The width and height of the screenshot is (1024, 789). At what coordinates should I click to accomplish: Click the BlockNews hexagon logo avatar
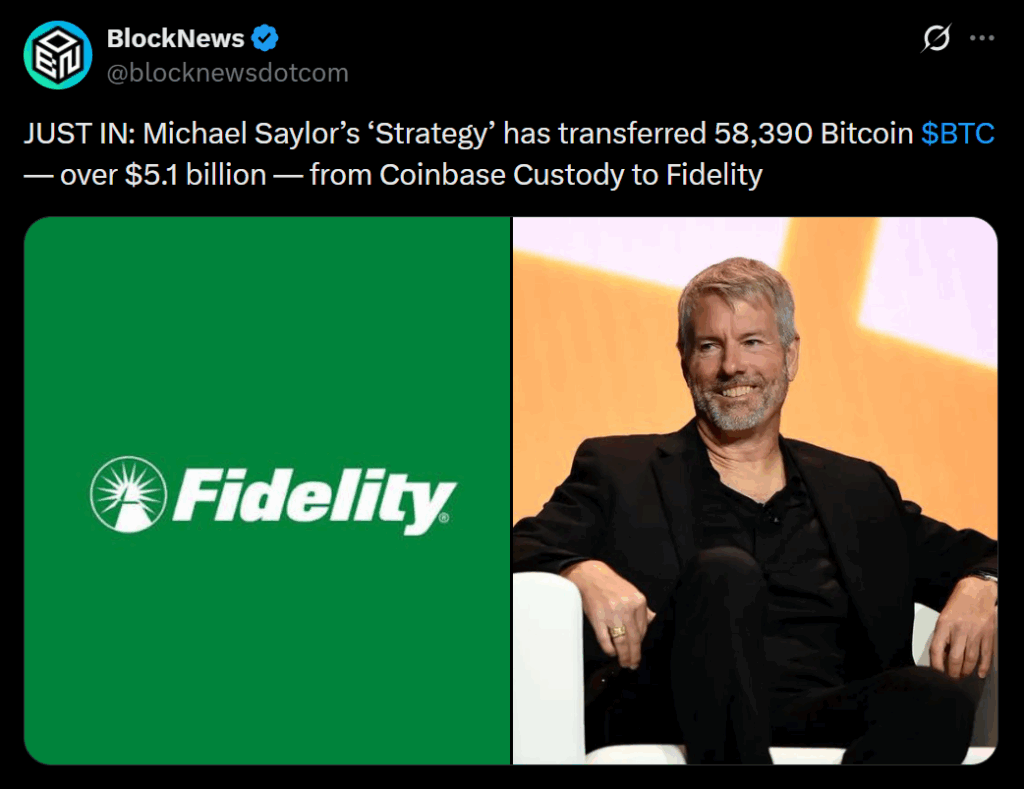tap(58, 54)
